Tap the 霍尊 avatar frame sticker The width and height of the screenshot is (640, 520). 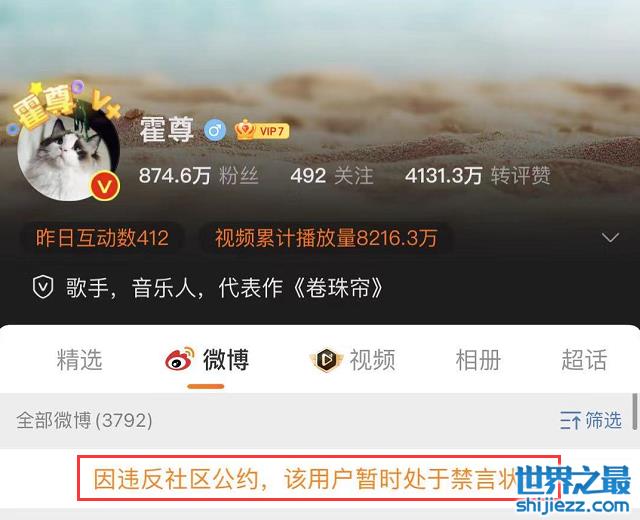click(x=47, y=105)
